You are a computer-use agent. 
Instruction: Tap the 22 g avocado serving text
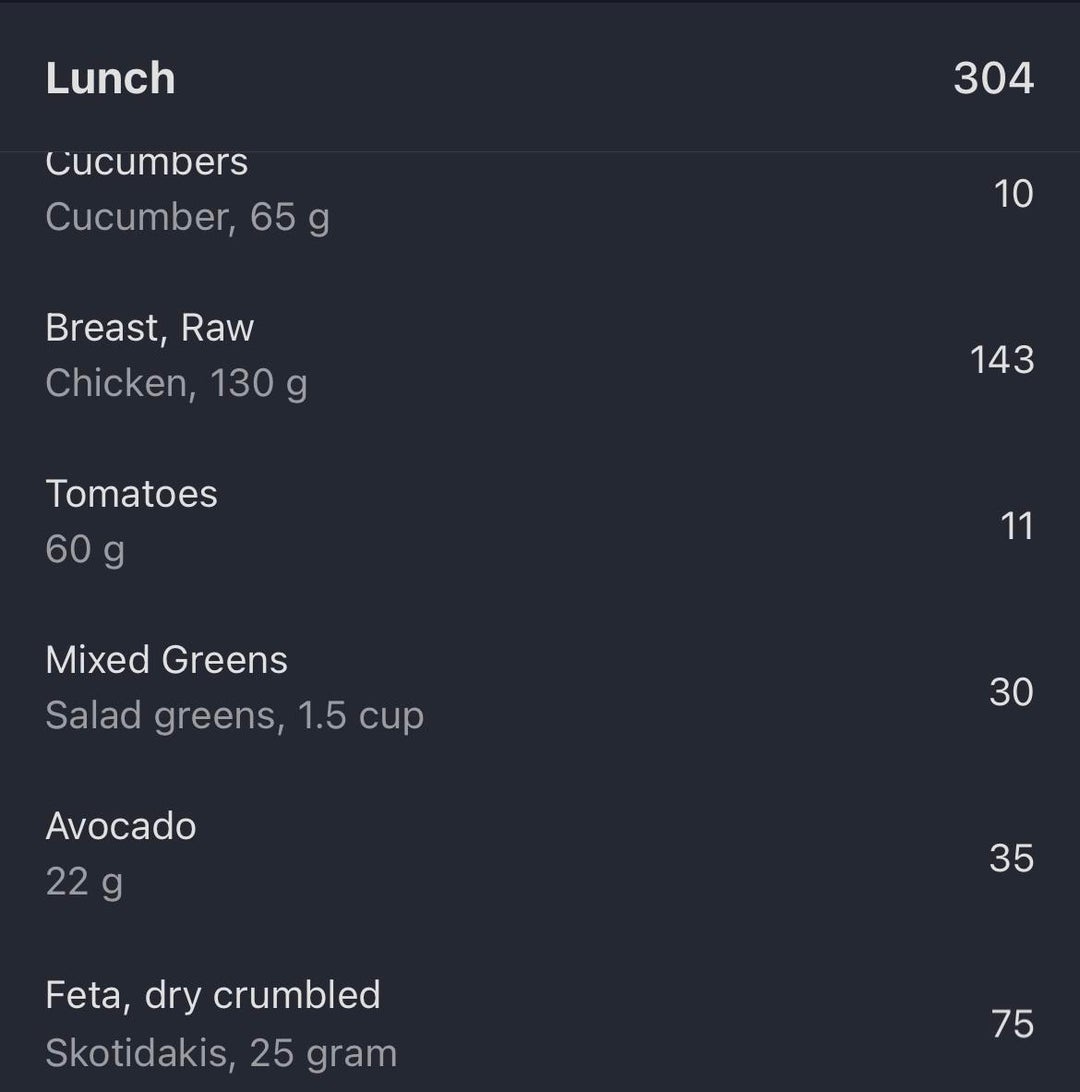click(84, 882)
